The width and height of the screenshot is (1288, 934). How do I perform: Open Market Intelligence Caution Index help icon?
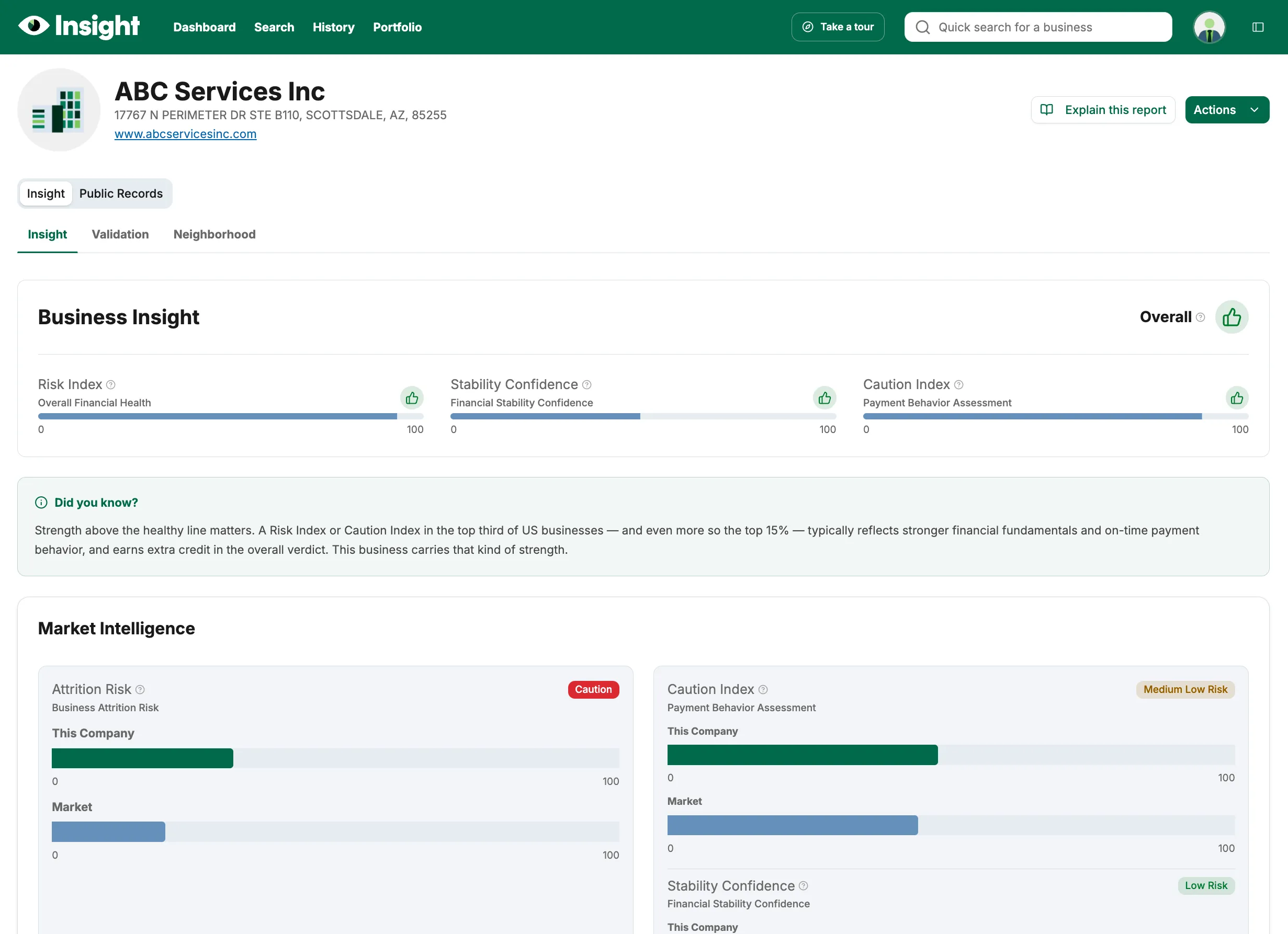[763, 690]
